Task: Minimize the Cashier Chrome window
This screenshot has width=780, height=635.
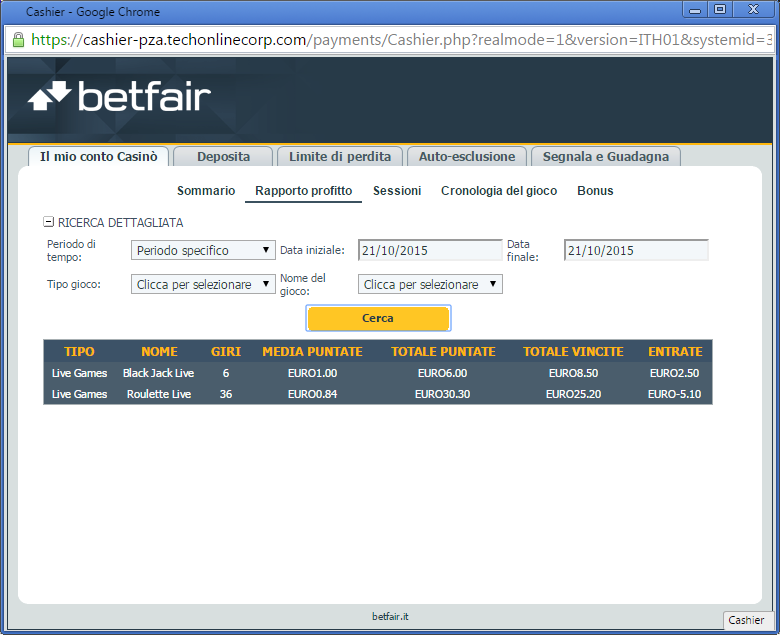Action: (695, 9)
